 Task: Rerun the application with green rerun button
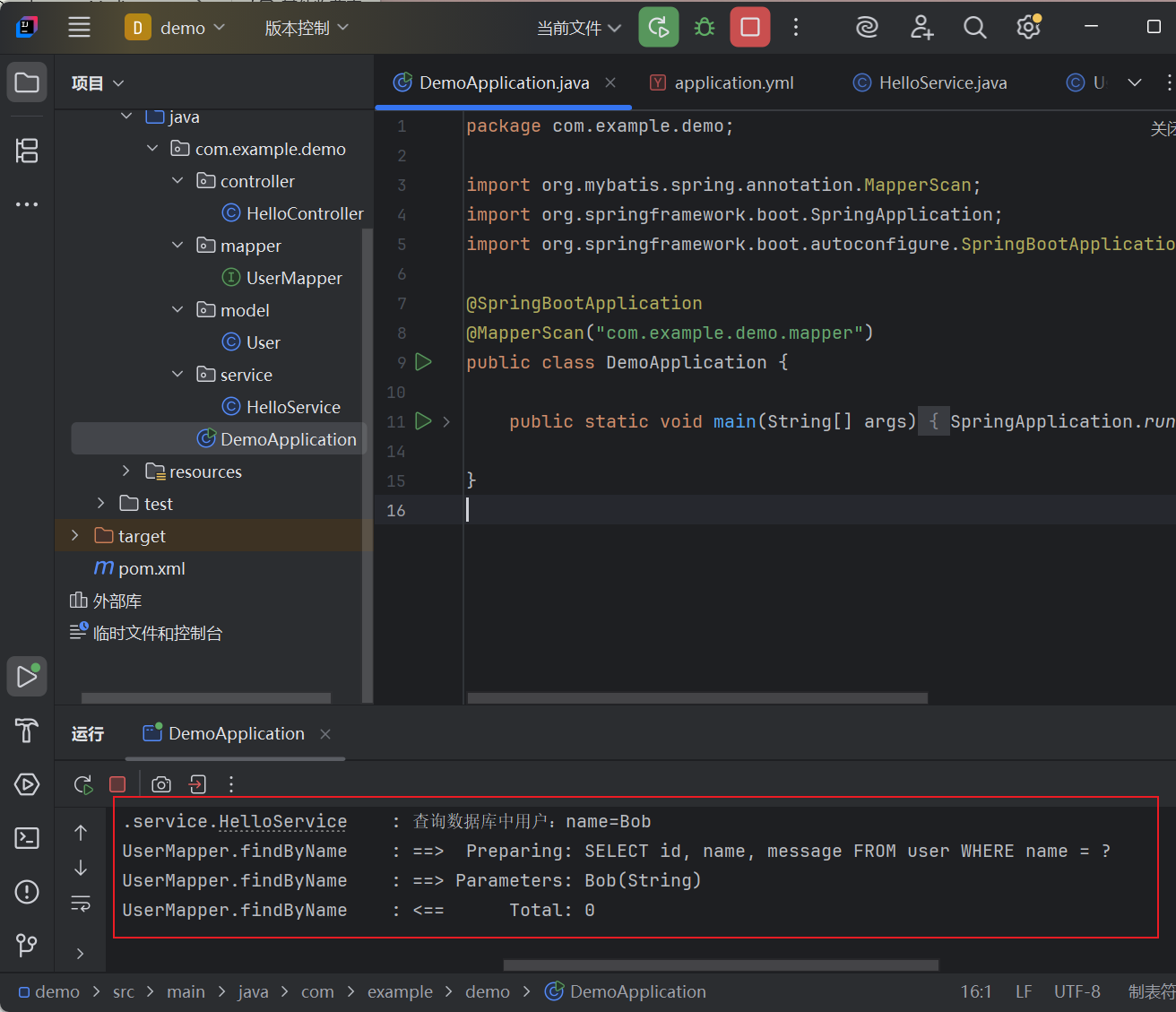point(659,27)
